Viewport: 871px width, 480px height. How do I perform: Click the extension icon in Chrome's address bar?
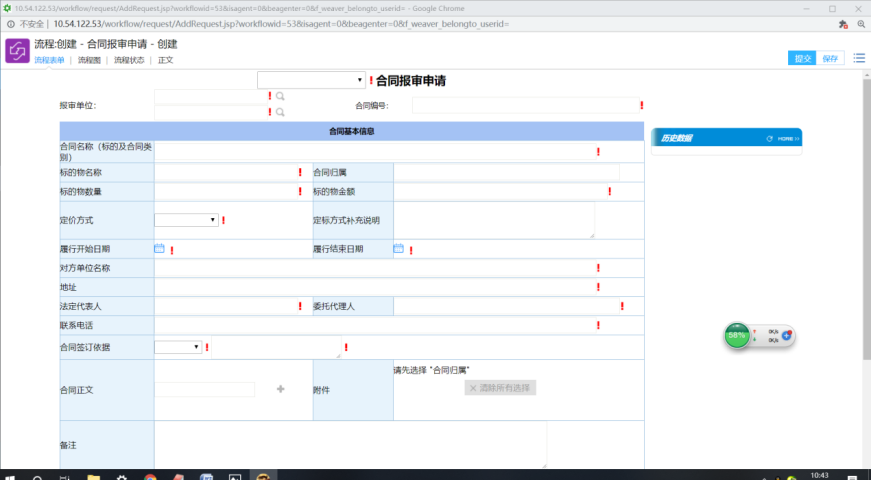(x=843, y=24)
